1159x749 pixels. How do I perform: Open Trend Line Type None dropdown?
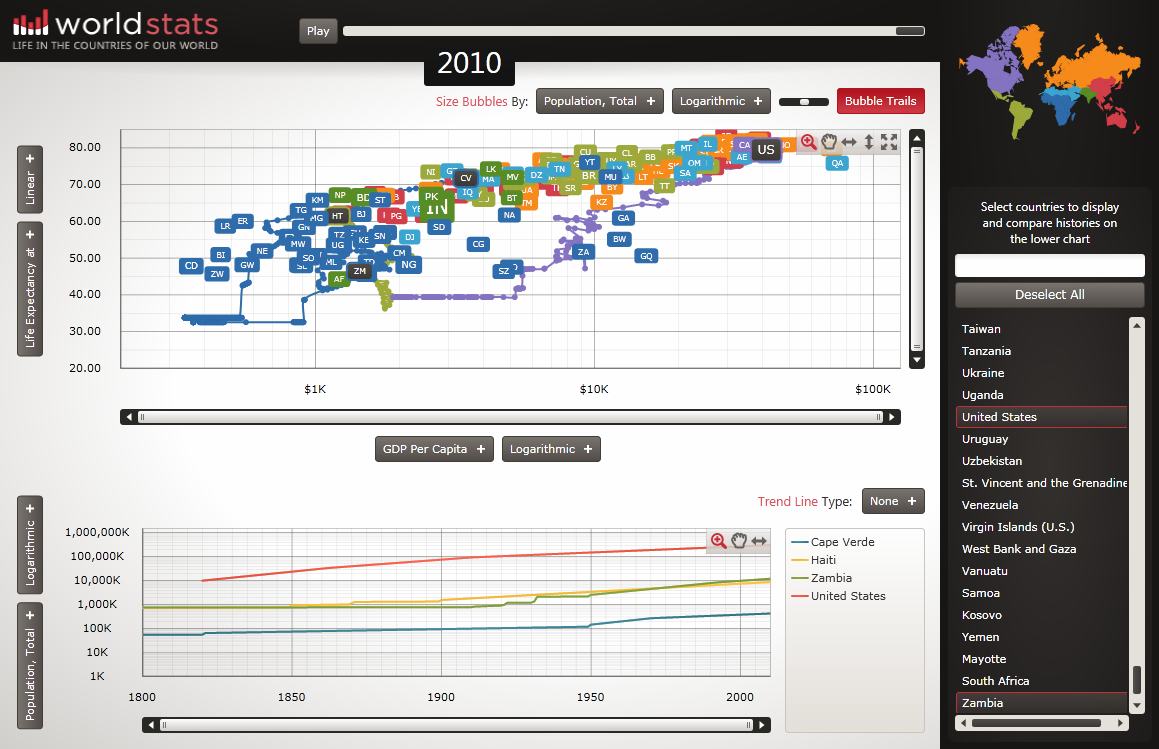[x=893, y=501]
